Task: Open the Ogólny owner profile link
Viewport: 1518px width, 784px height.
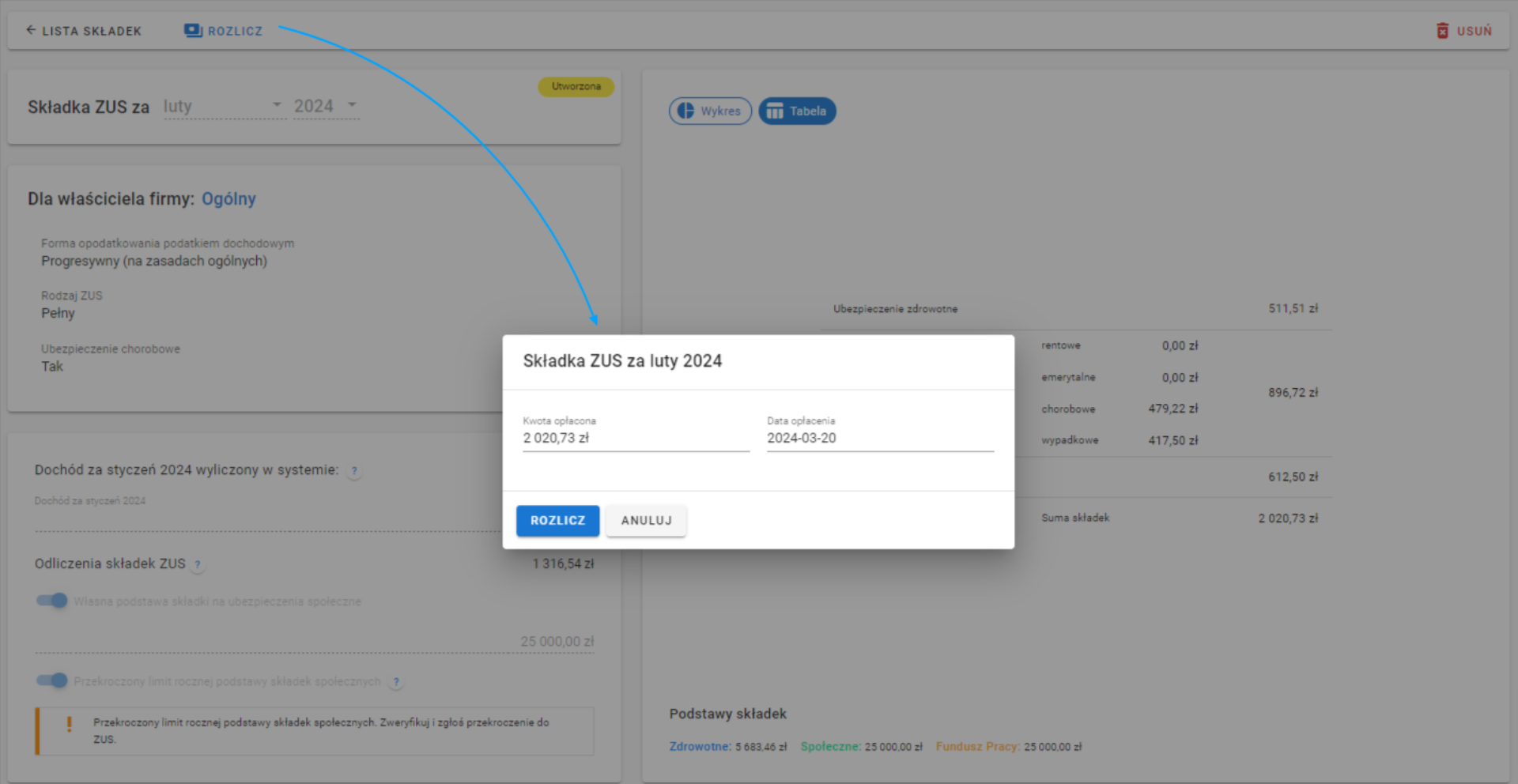Action: pyautogui.click(x=228, y=199)
